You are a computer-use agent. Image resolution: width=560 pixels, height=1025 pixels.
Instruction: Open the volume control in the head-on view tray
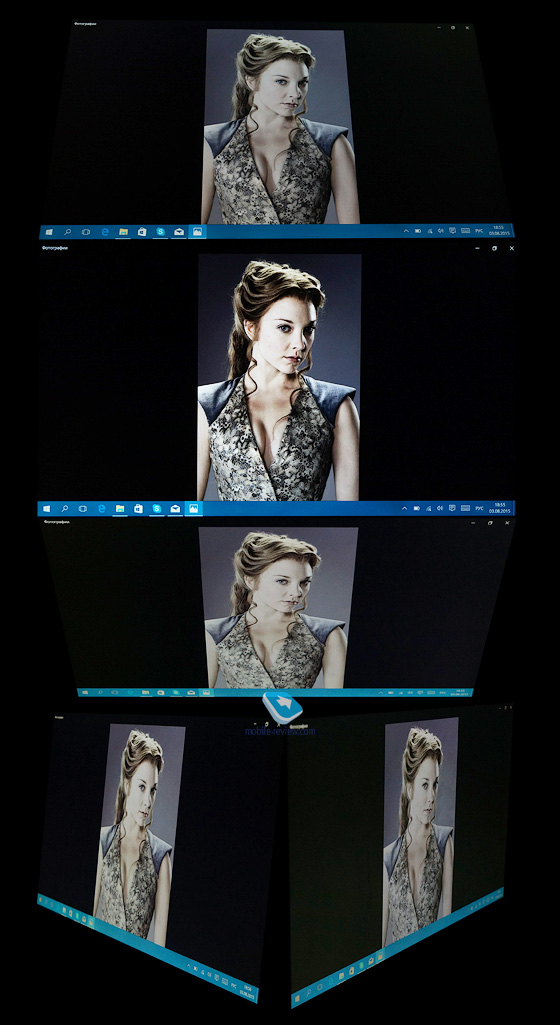pos(440,508)
